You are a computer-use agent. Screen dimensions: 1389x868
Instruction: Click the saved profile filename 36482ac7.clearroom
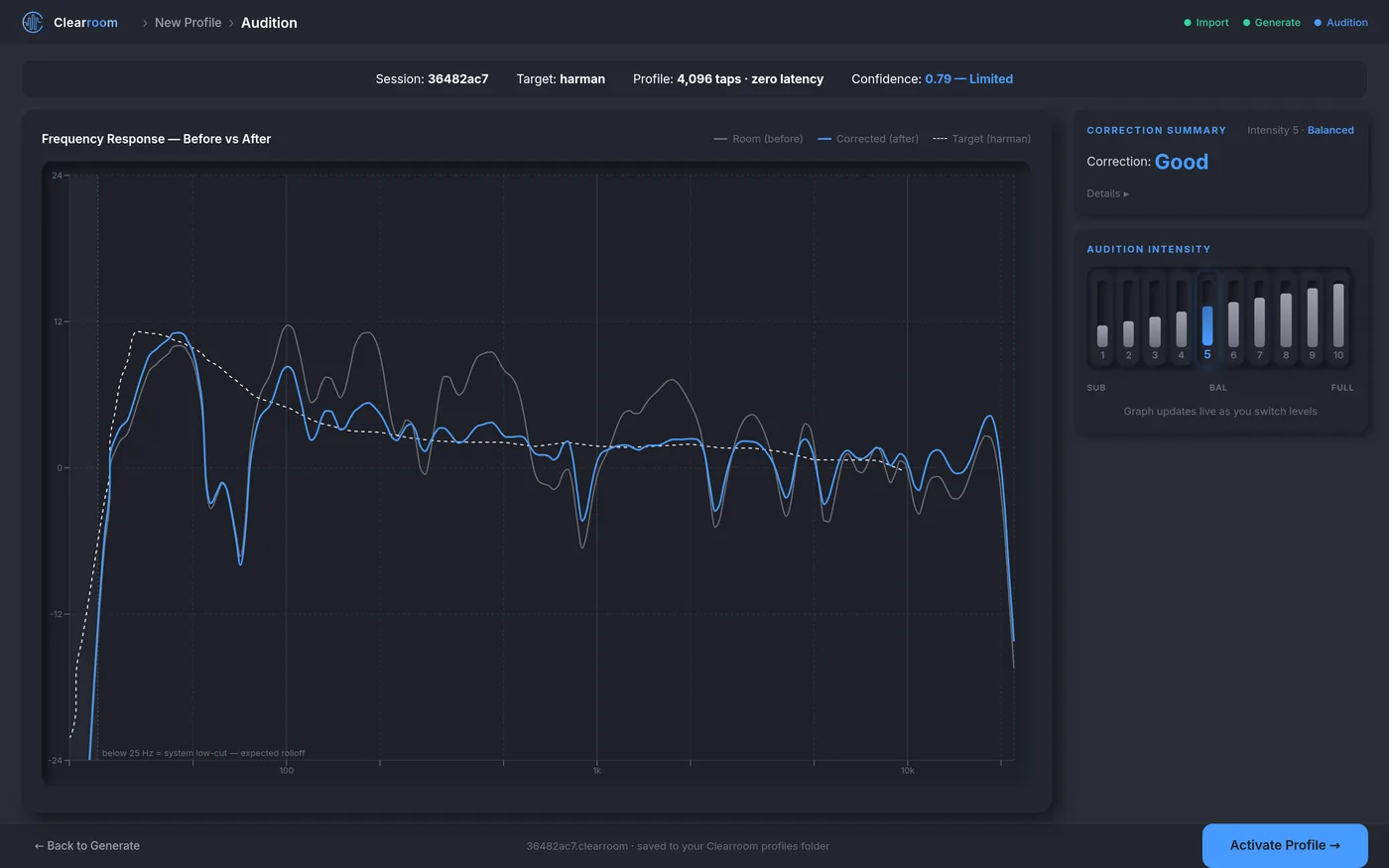577,846
